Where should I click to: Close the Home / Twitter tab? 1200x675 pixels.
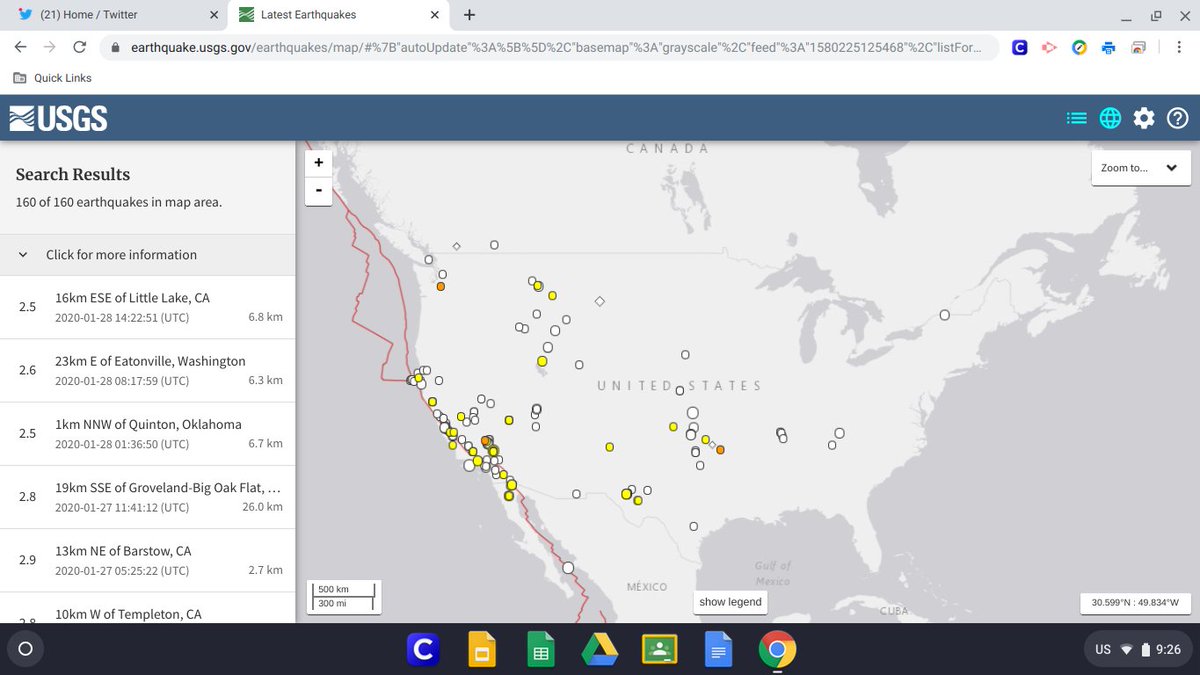click(x=212, y=15)
